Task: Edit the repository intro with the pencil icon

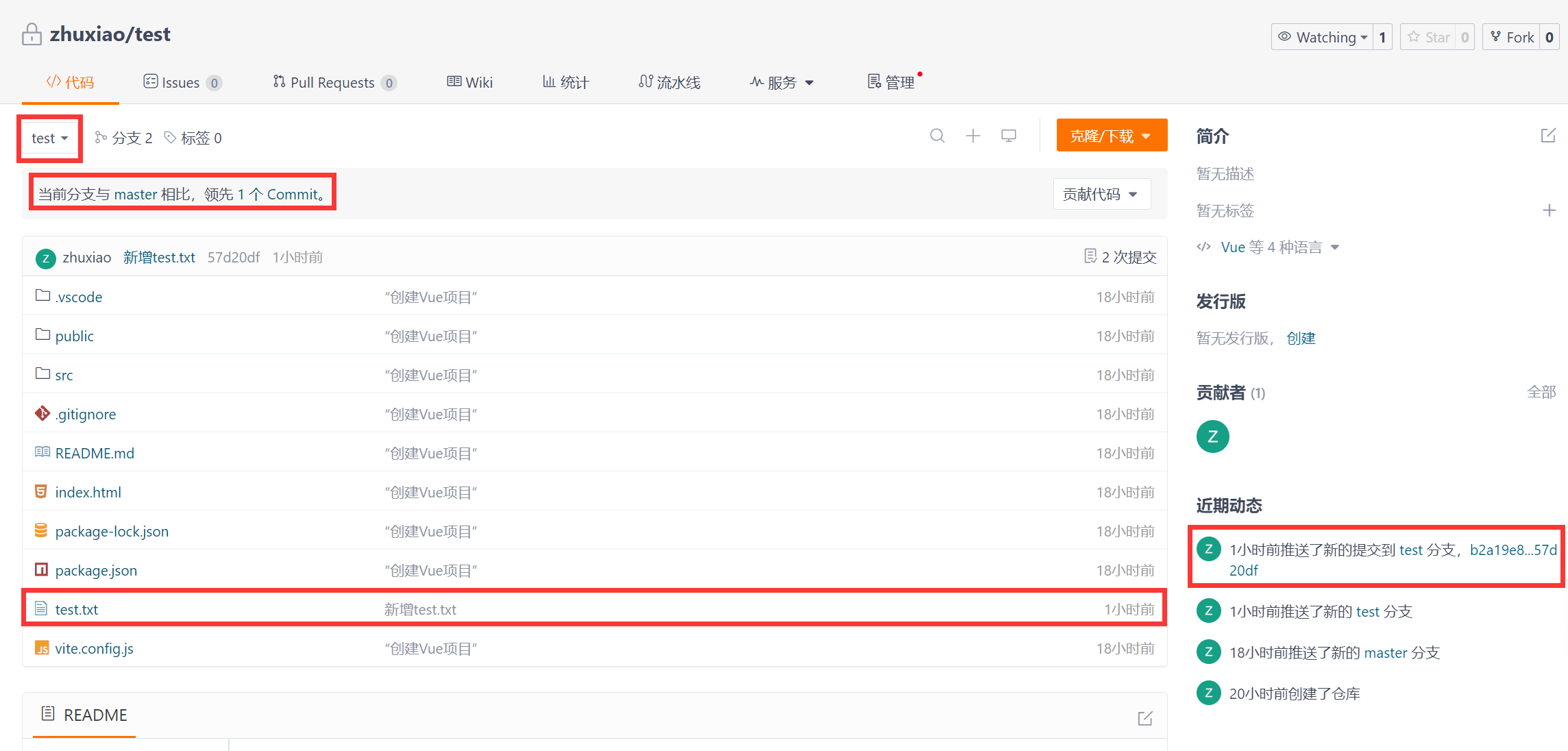Action: tap(1547, 136)
